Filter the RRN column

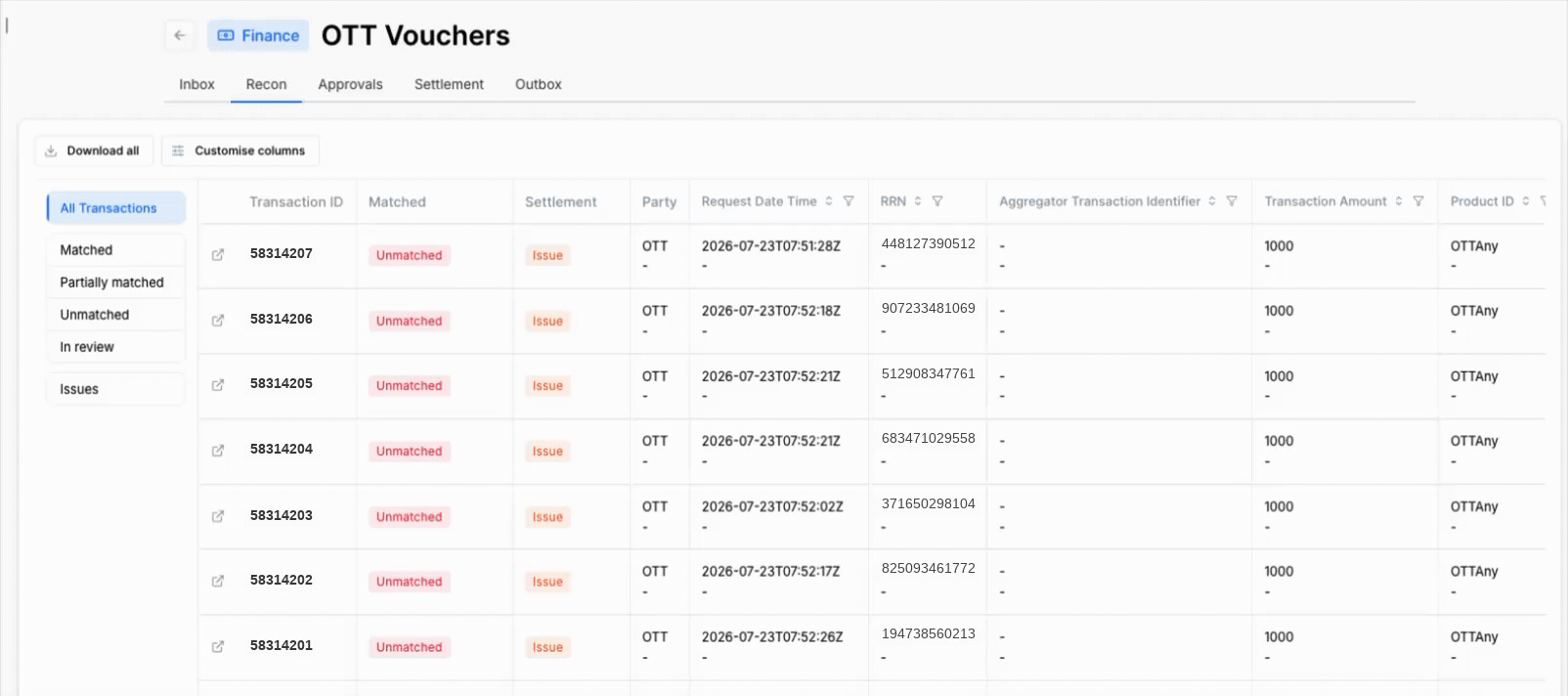(937, 201)
